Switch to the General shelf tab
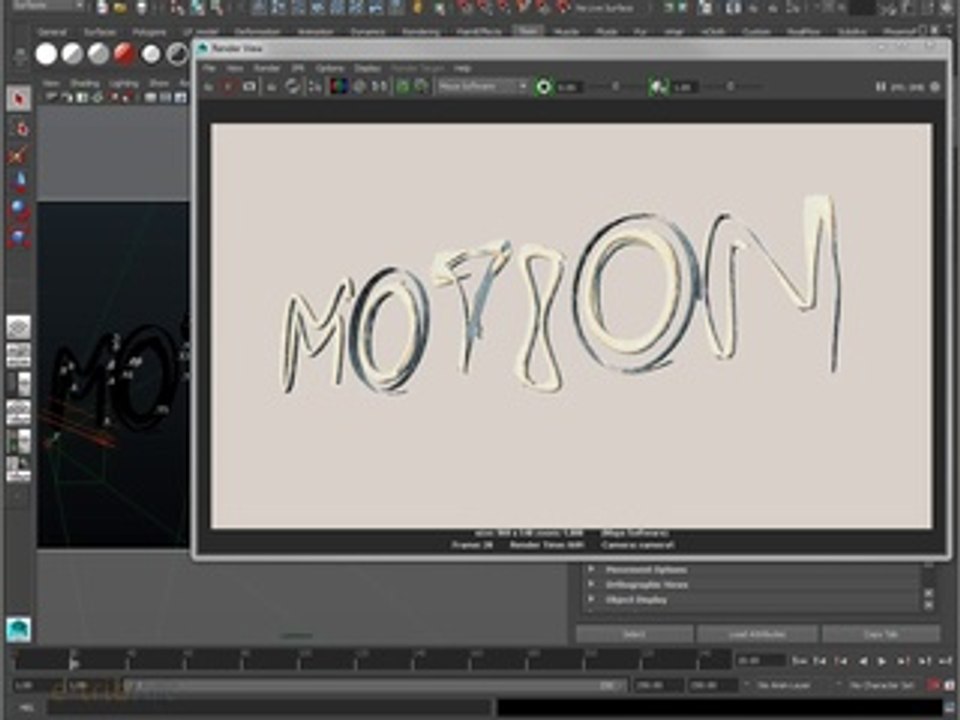This screenshot has height=720, width=960. coord(52,32)
